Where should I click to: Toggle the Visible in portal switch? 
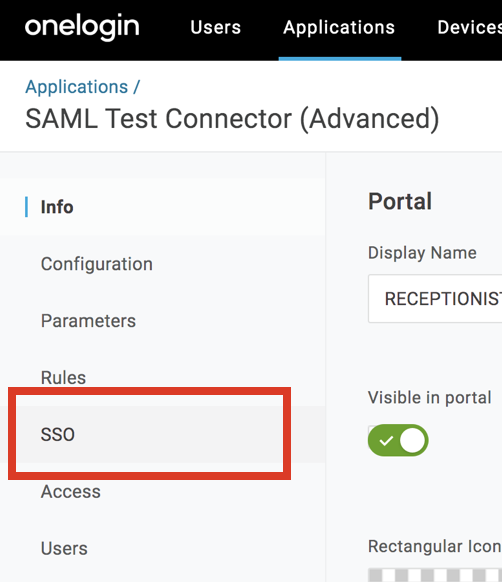[x=398, y=441]
